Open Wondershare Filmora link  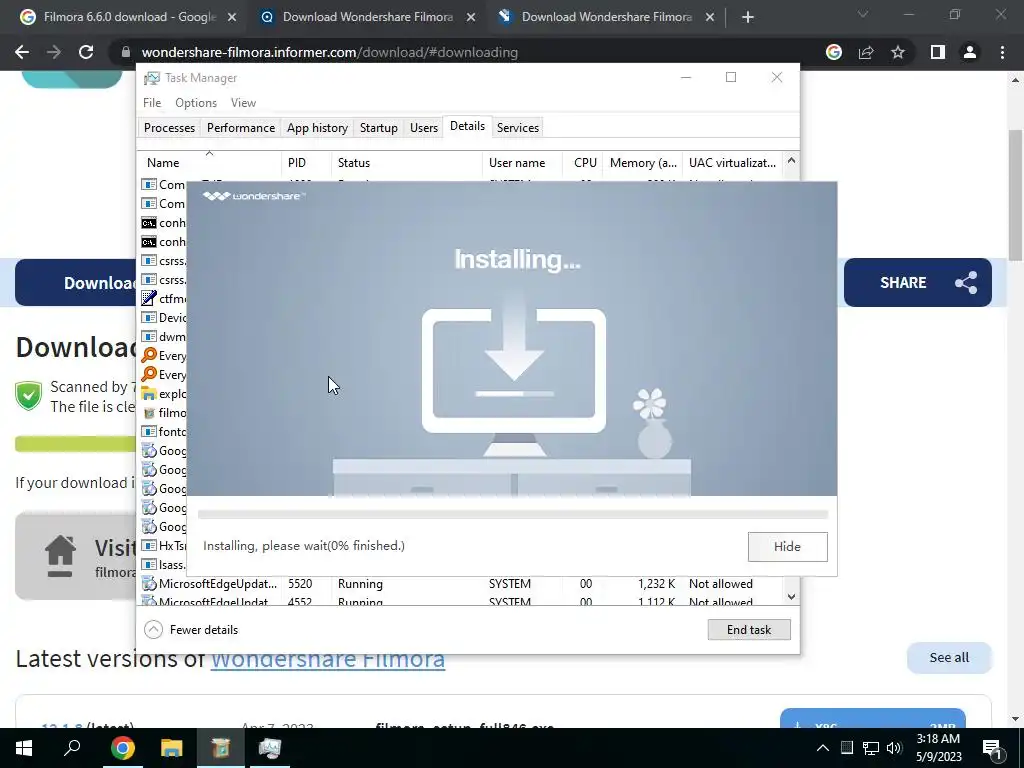[328, 658]
